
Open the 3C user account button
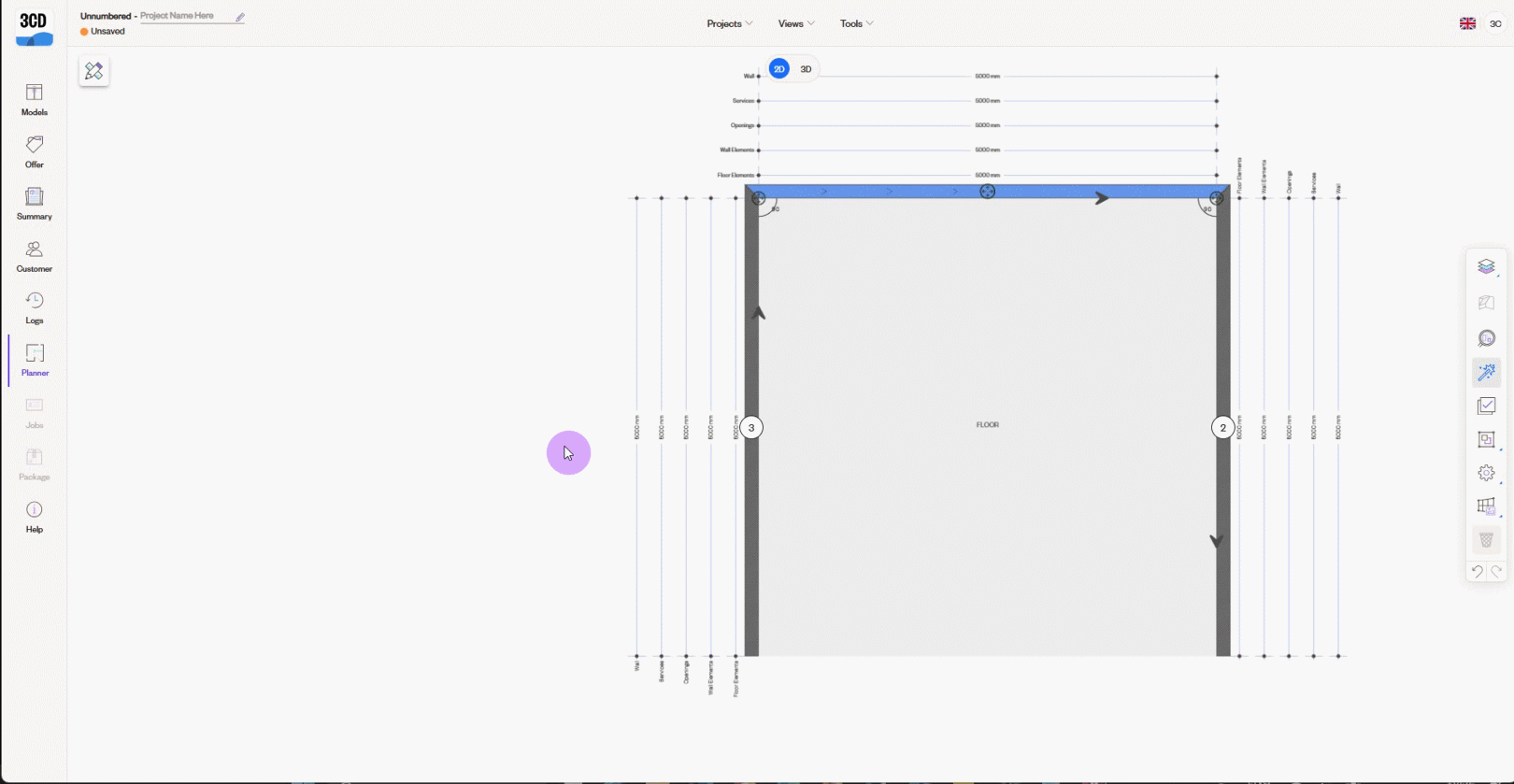pos(1495,23)
